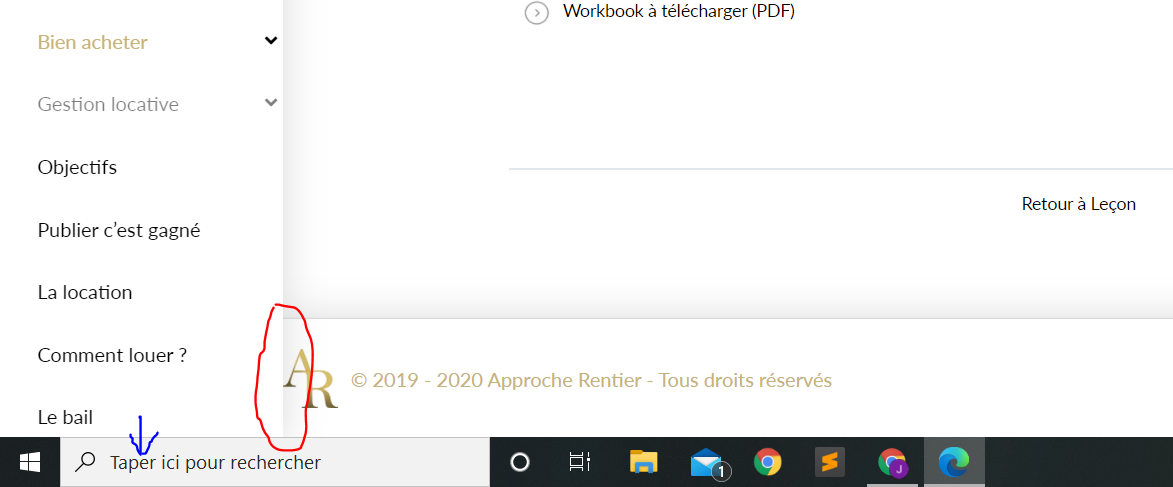Viewport: 1173px width, 487px height.
Task: Select Comment louer ? in sidebar
Action: coord(112,355)
